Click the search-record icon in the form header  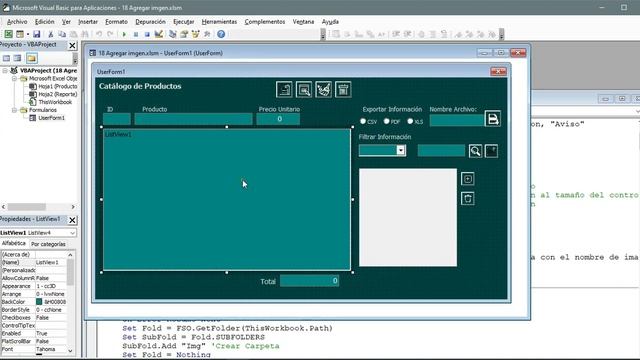tap(304, 89)
